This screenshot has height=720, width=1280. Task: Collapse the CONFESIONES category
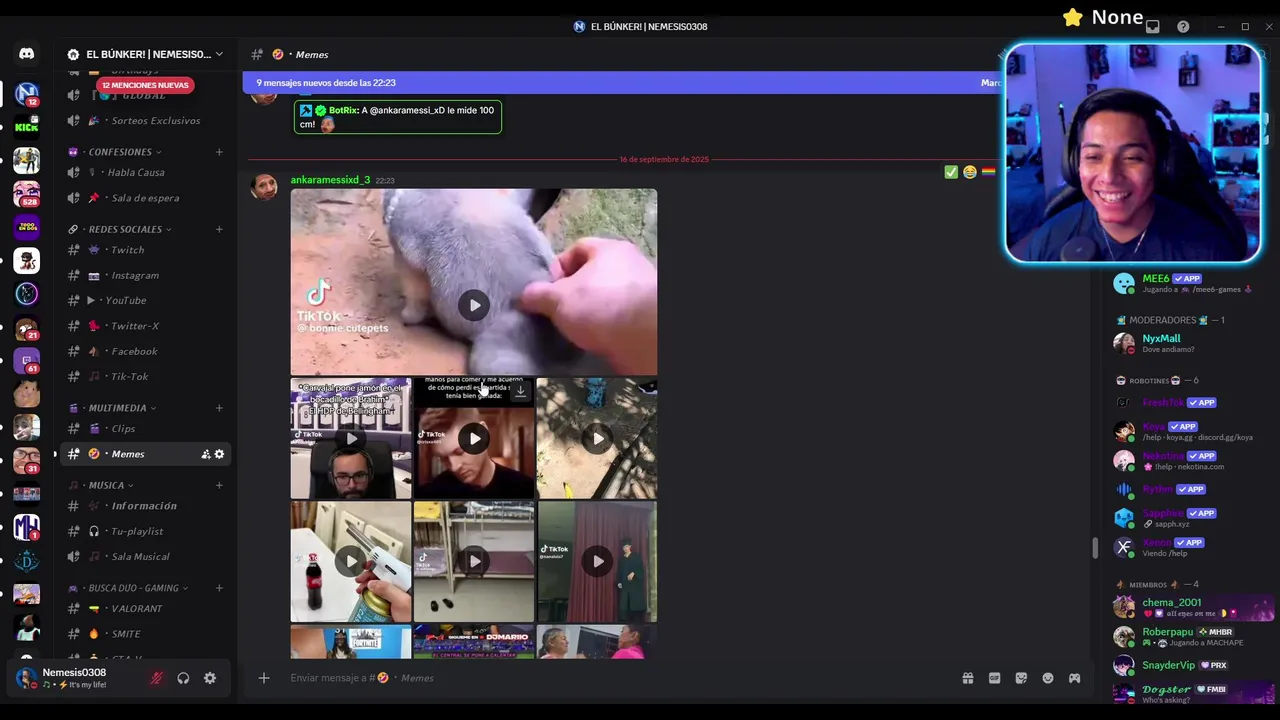tap(116, 152)
